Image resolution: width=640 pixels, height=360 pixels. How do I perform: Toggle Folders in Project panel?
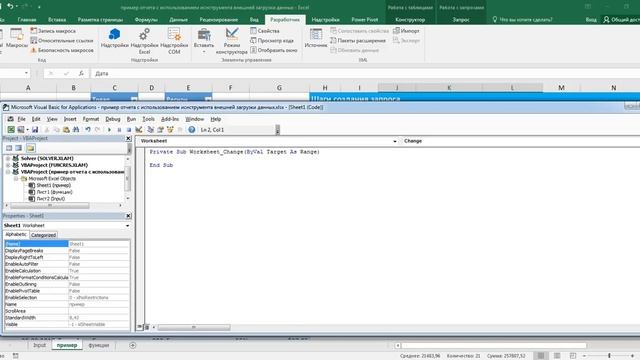pyautogui.click(x=31, y=148)
